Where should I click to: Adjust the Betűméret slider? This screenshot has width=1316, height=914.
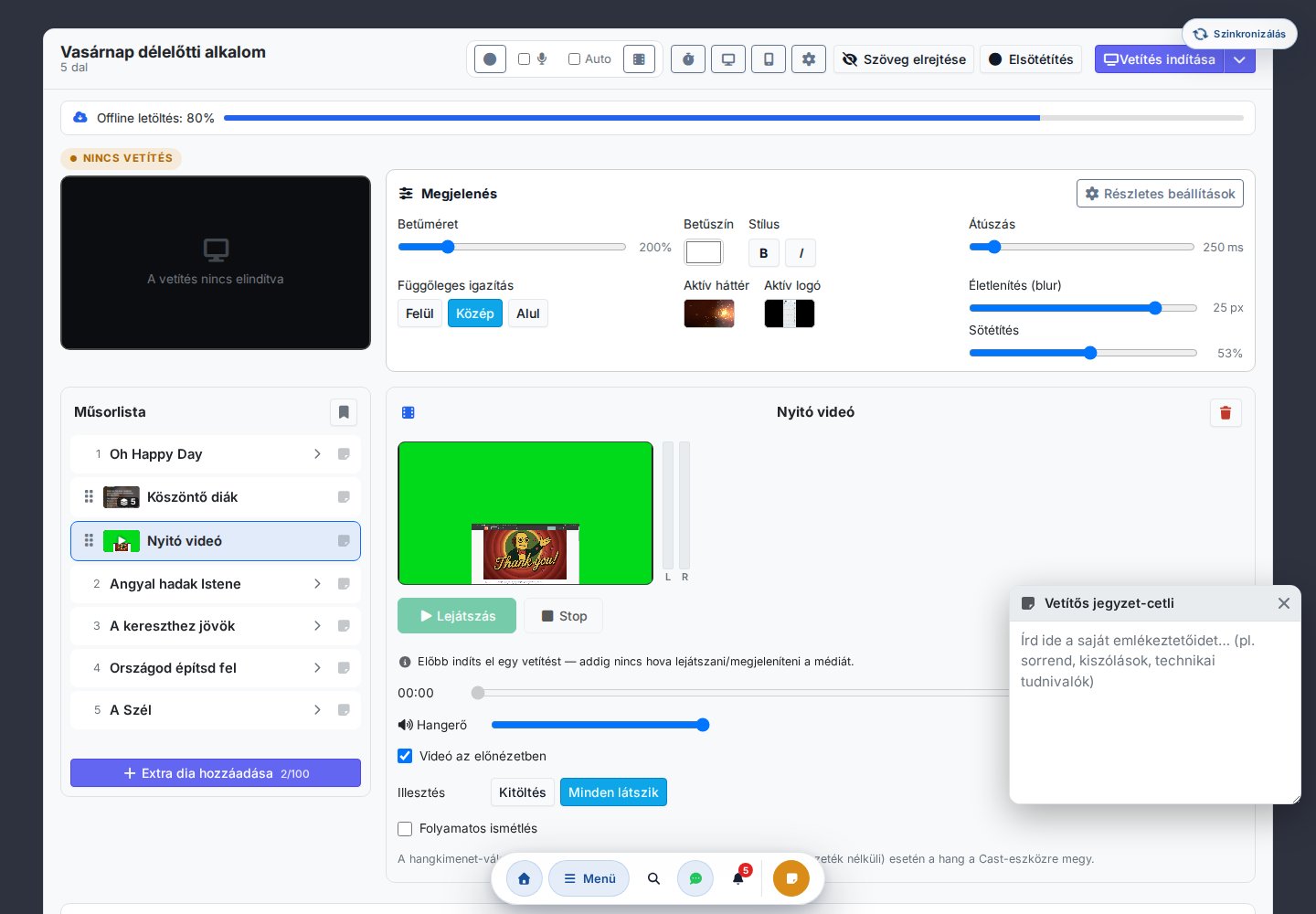click(x=512, y=247)
